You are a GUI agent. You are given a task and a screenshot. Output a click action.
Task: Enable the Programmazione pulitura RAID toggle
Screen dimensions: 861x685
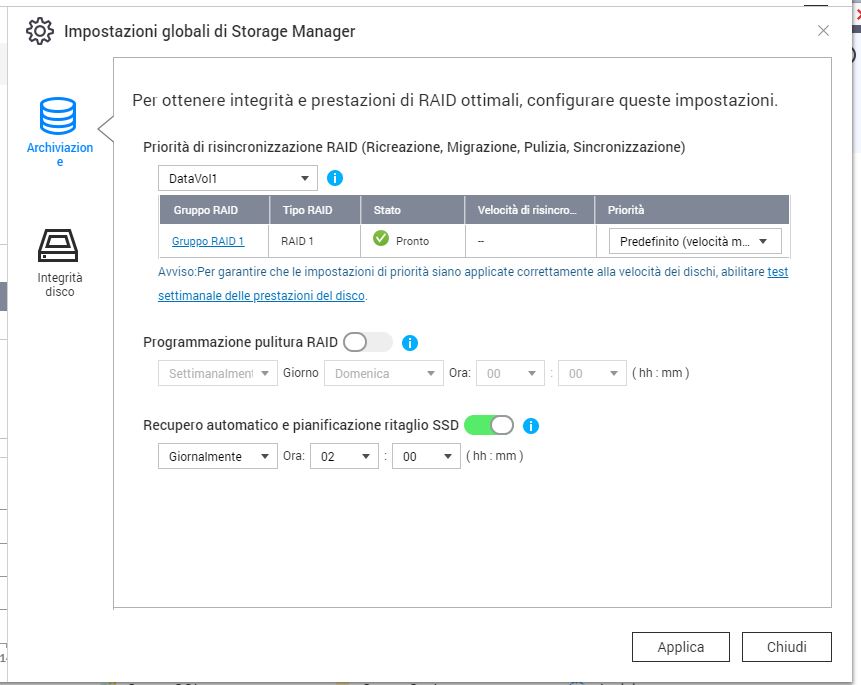(x=367, y=342)
